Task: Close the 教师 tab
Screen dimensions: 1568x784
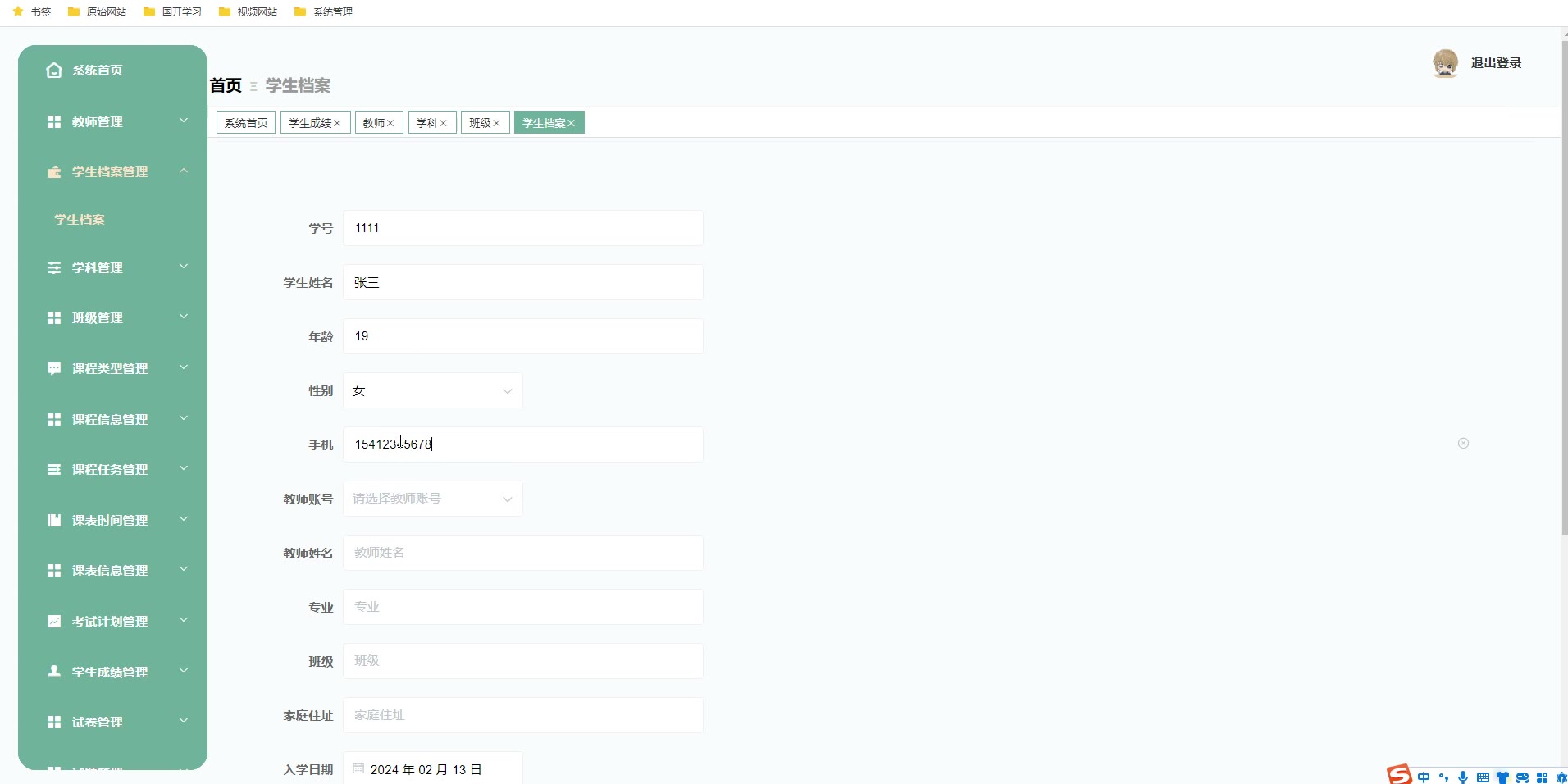Action: click(390, 123)
